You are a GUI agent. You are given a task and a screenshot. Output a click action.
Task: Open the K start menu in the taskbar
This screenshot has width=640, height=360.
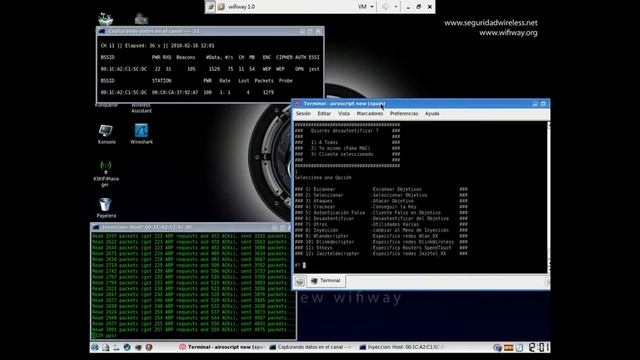coord(95,347)
